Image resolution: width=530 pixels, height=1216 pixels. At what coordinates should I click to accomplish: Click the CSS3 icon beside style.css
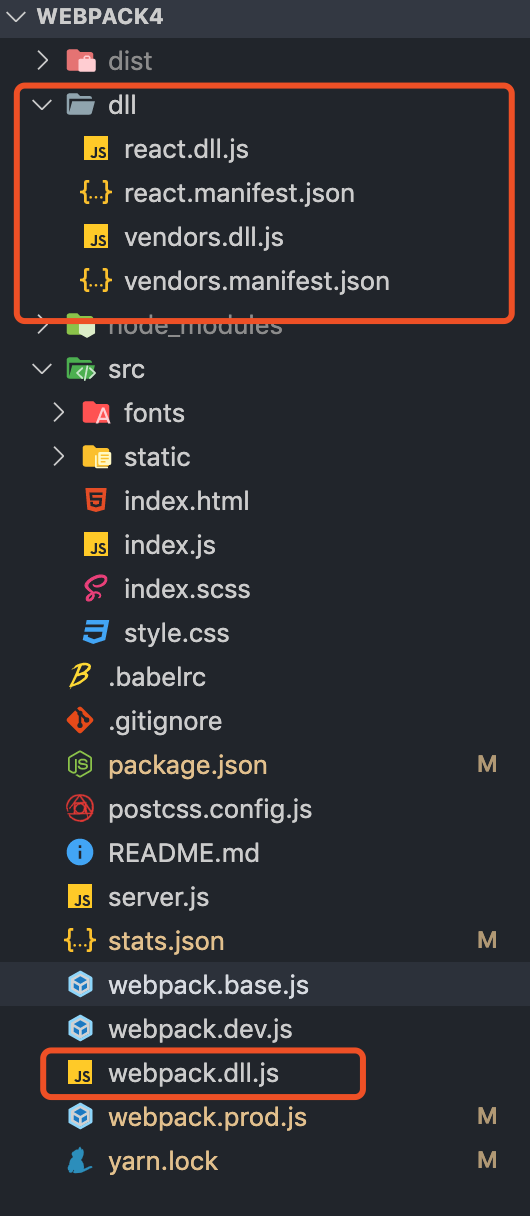coord(96,633)
